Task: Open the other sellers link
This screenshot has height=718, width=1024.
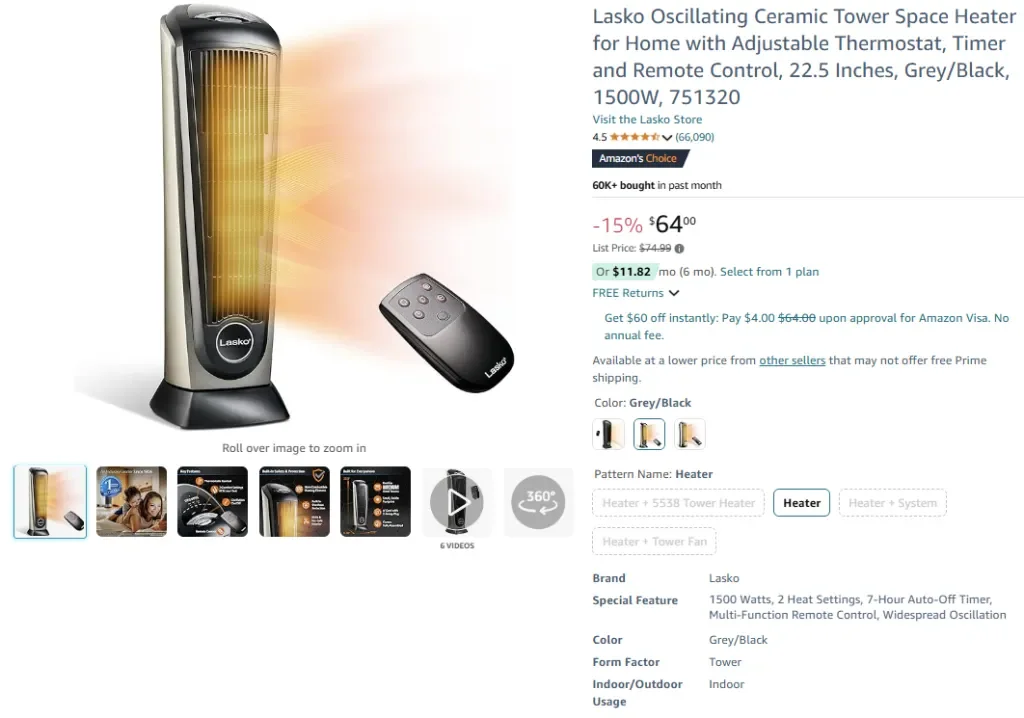Action: click(792, 360)
